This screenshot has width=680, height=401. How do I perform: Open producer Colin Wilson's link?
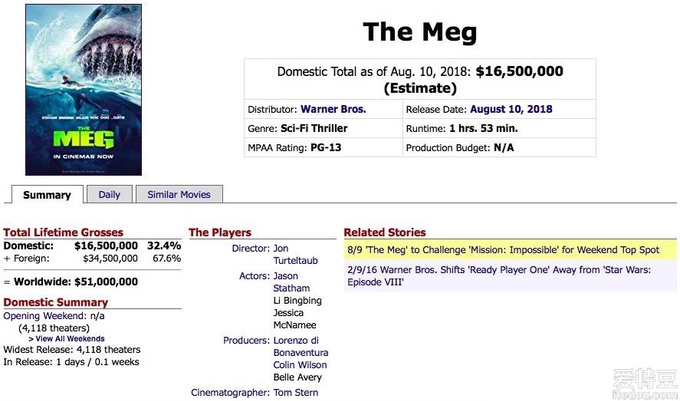click(300, 365)
